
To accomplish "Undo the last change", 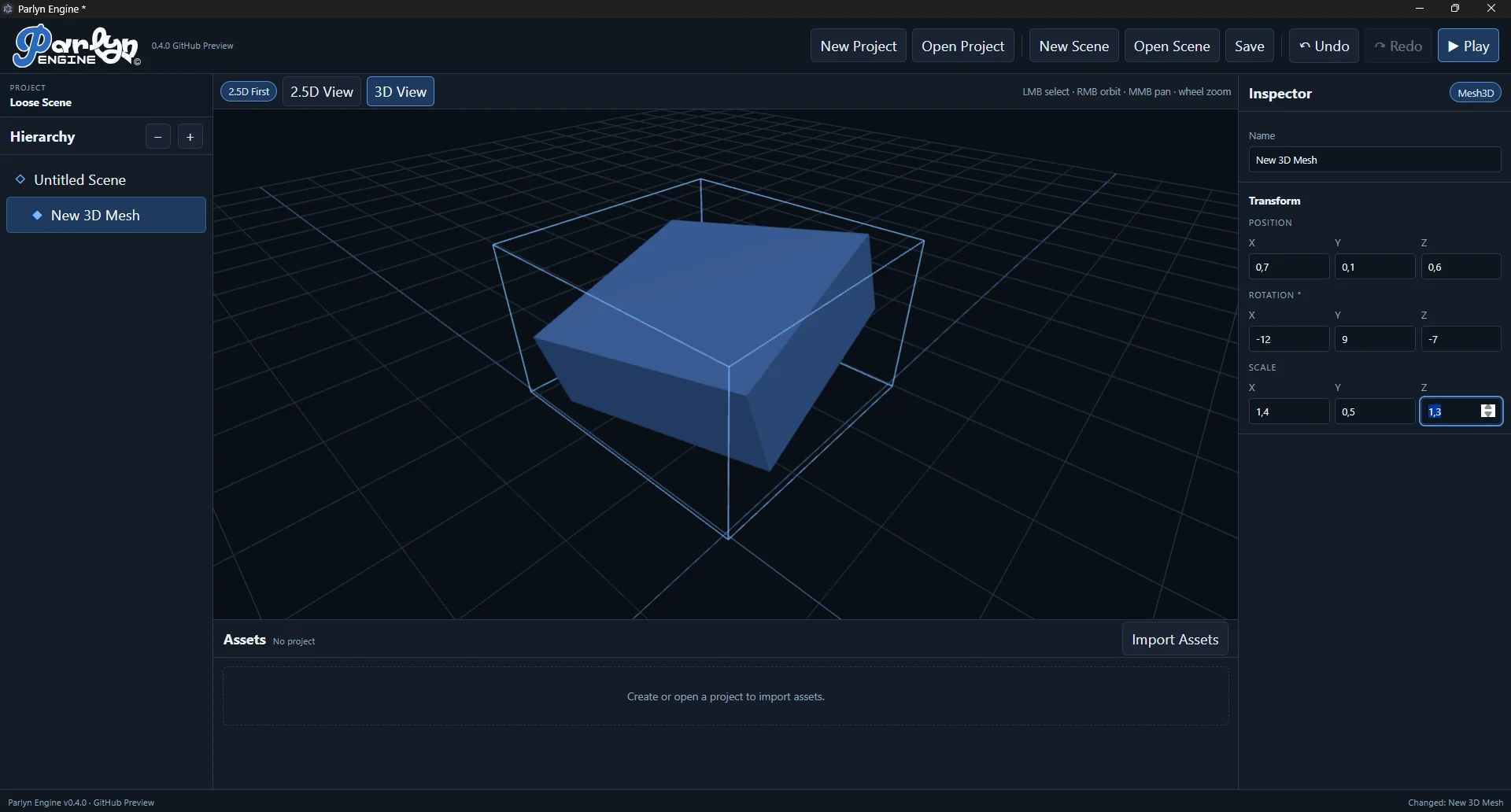I will point(1324,46).
